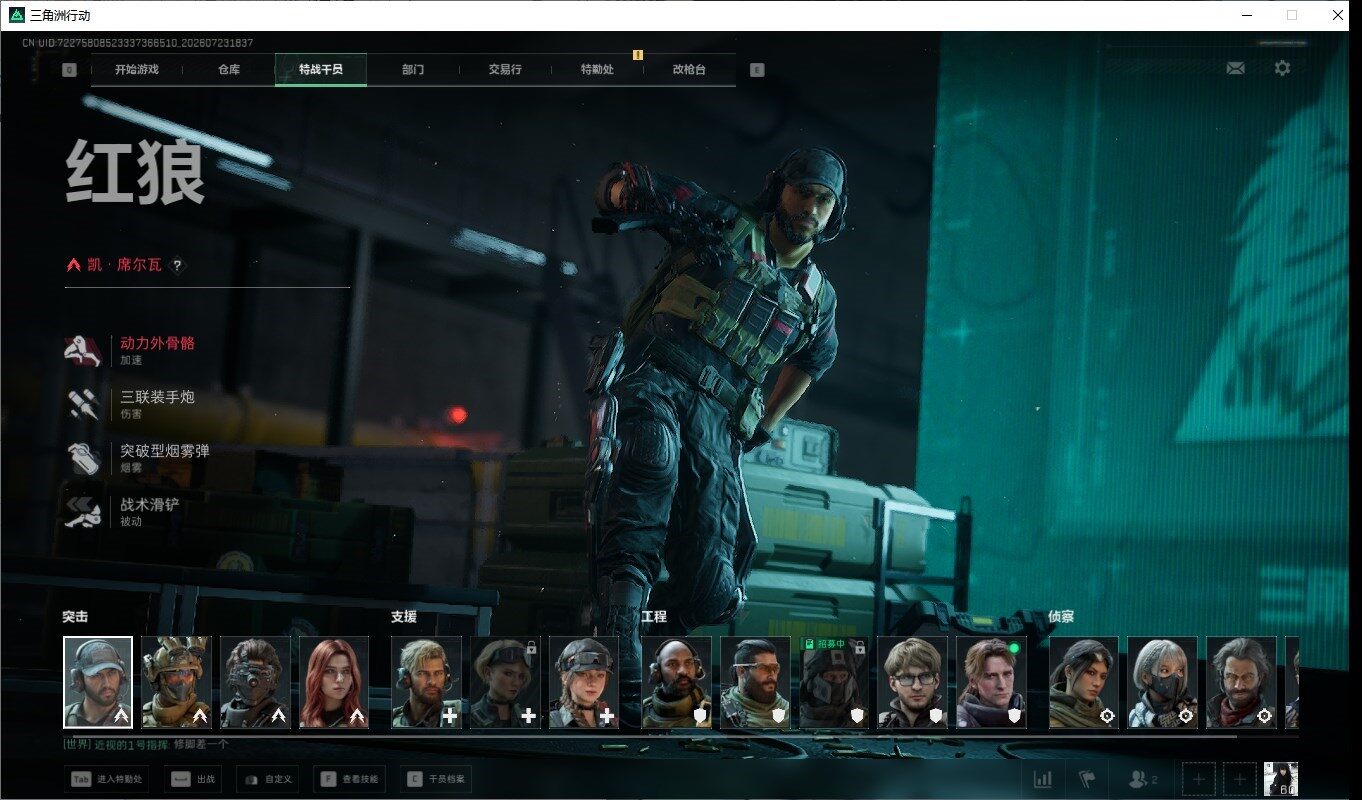Switch to the 部门 tab
The image size is (1362, 800).
[x=413, y=70]
